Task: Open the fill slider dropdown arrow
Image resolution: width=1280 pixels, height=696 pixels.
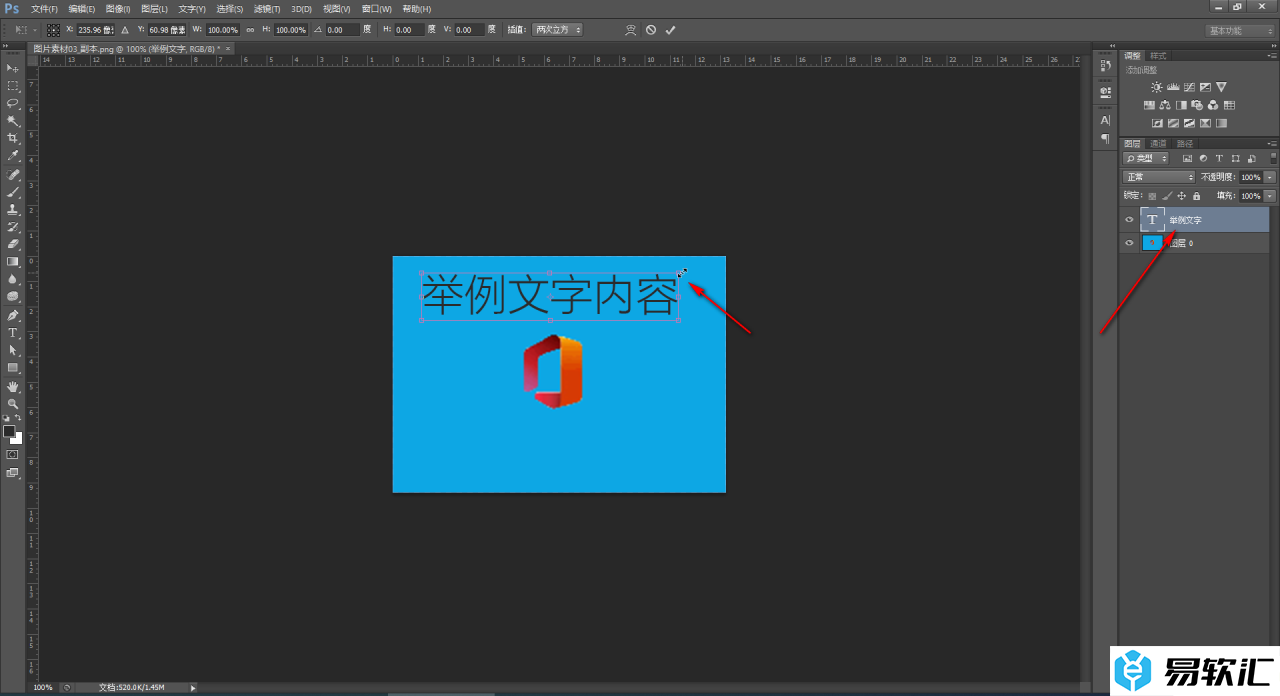Action: coord(1270,196)
